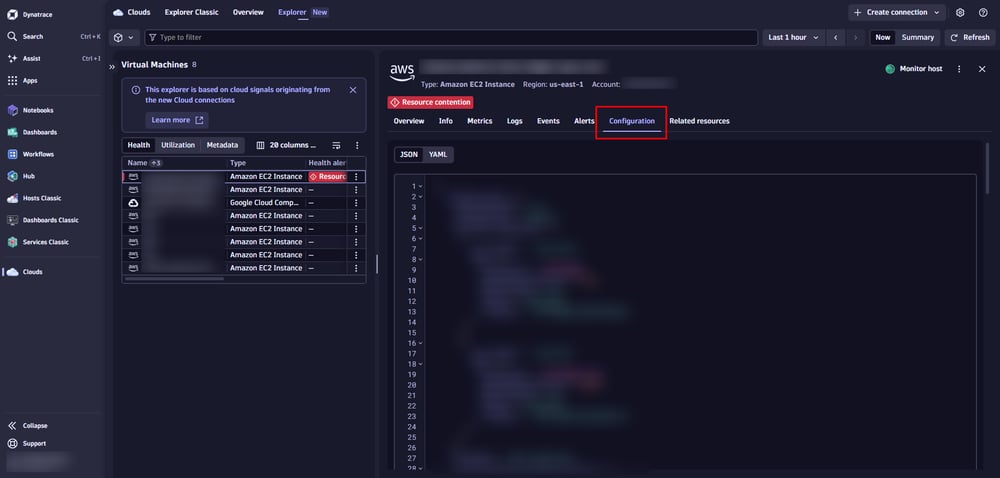
Task: Open the entity type cube dropdown
Action: click(x=124, y=38)
